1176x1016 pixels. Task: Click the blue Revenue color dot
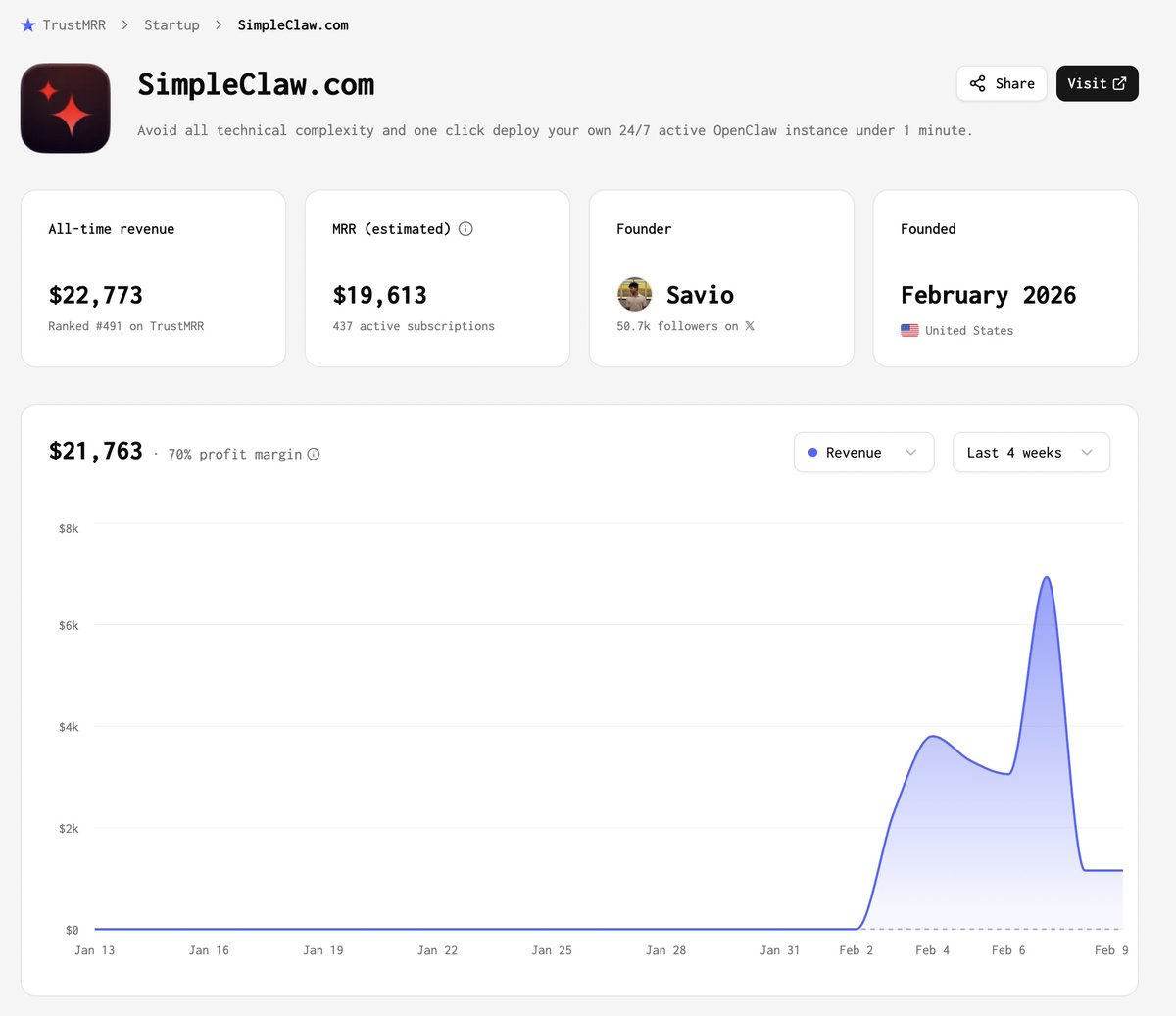[x=813, y=453]
